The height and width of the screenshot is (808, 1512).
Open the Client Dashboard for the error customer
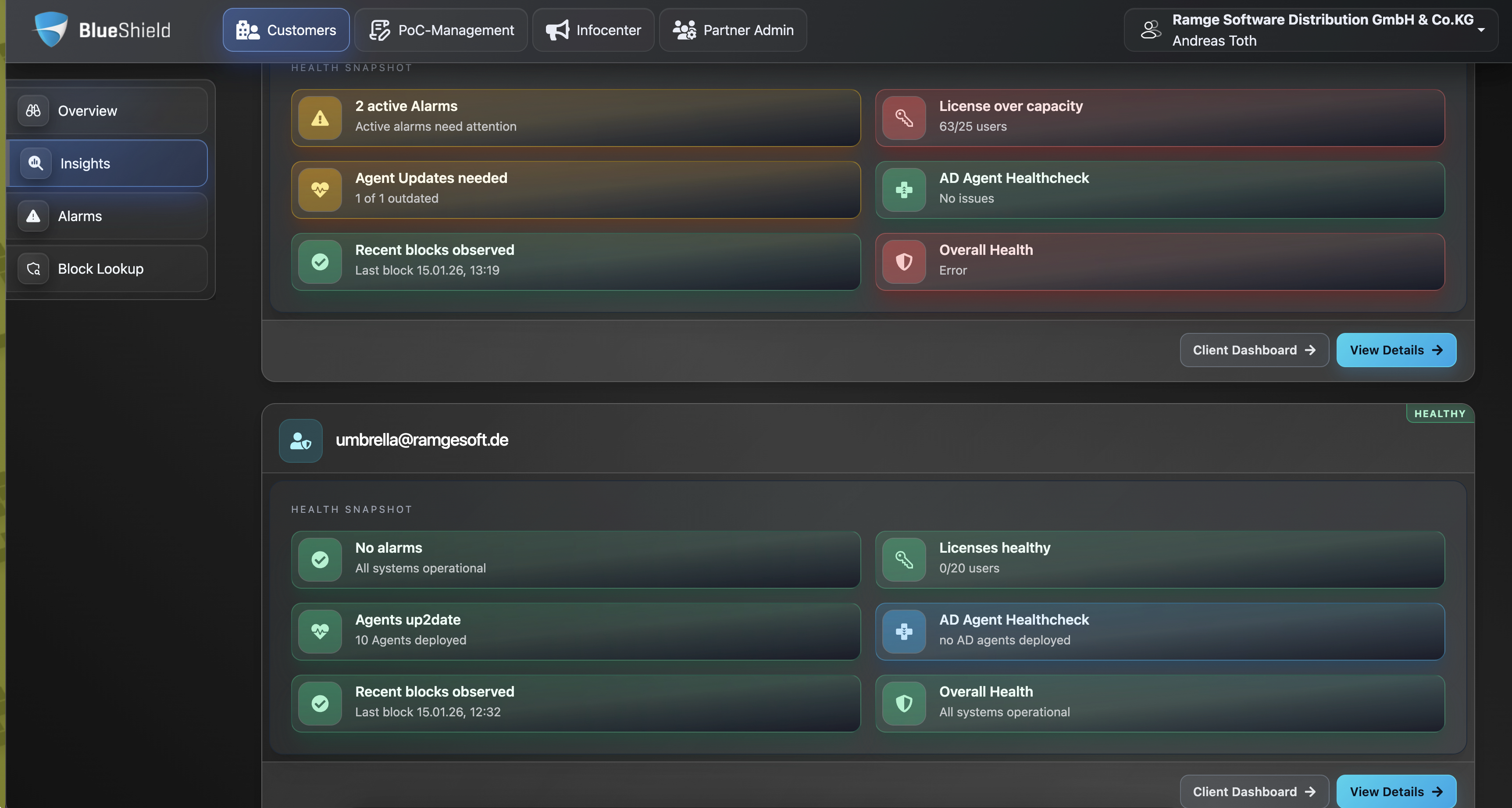1254,350
